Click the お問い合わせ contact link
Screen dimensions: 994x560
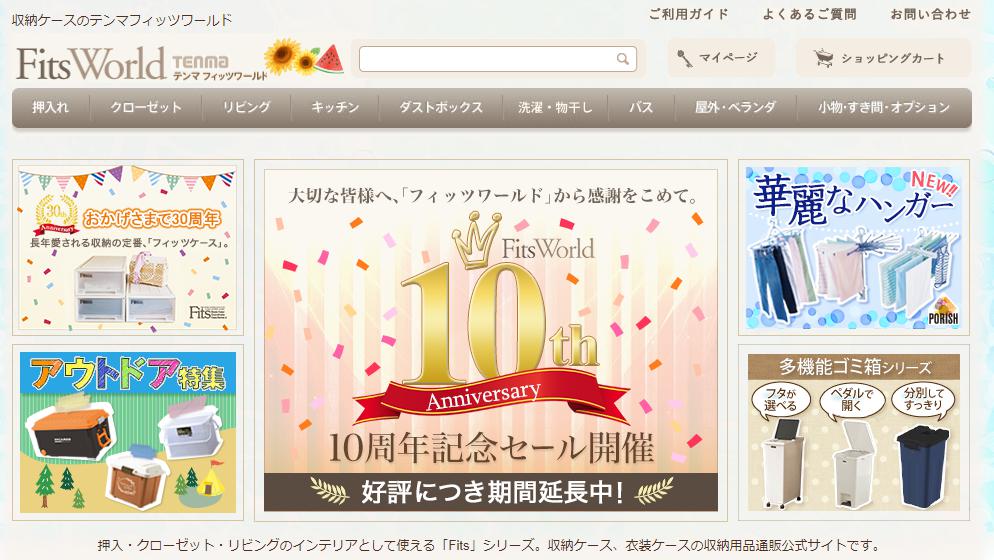[930, 14]
